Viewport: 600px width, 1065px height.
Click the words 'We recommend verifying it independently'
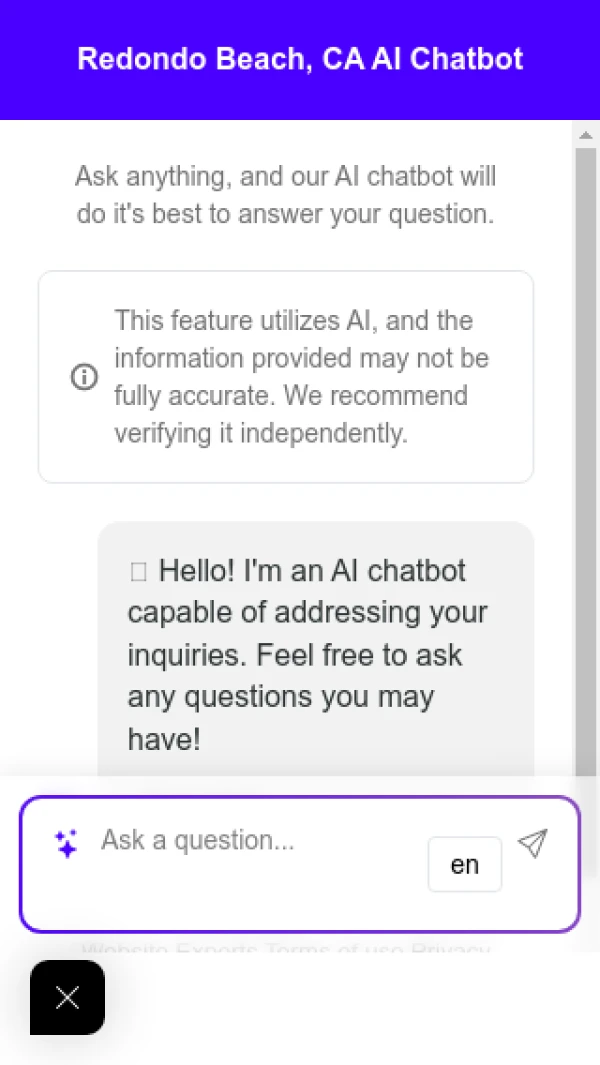pos(291,414)
